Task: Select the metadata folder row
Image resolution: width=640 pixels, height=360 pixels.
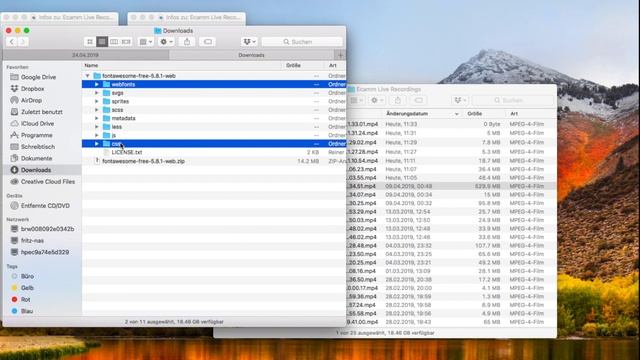Action: tap(214, 118)
